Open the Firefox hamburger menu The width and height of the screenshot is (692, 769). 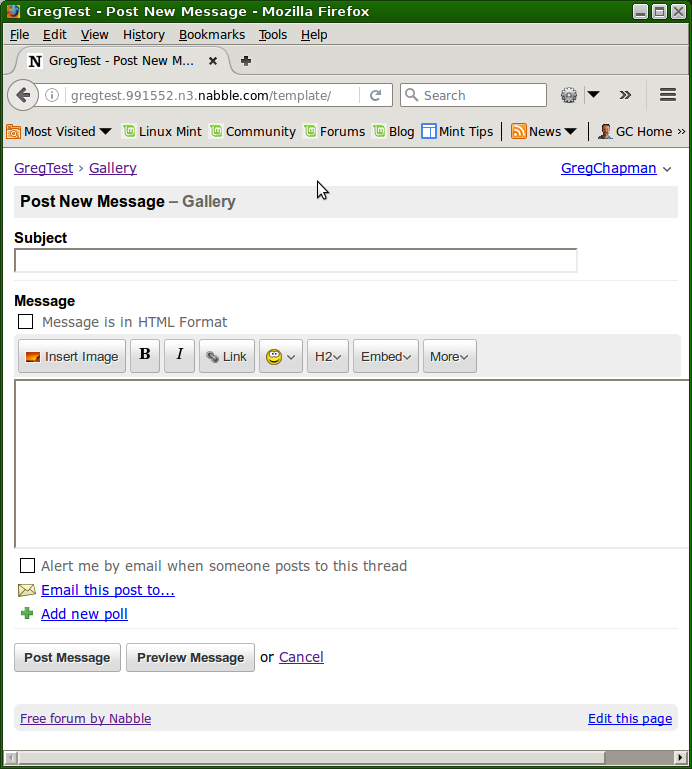(668, 96)
